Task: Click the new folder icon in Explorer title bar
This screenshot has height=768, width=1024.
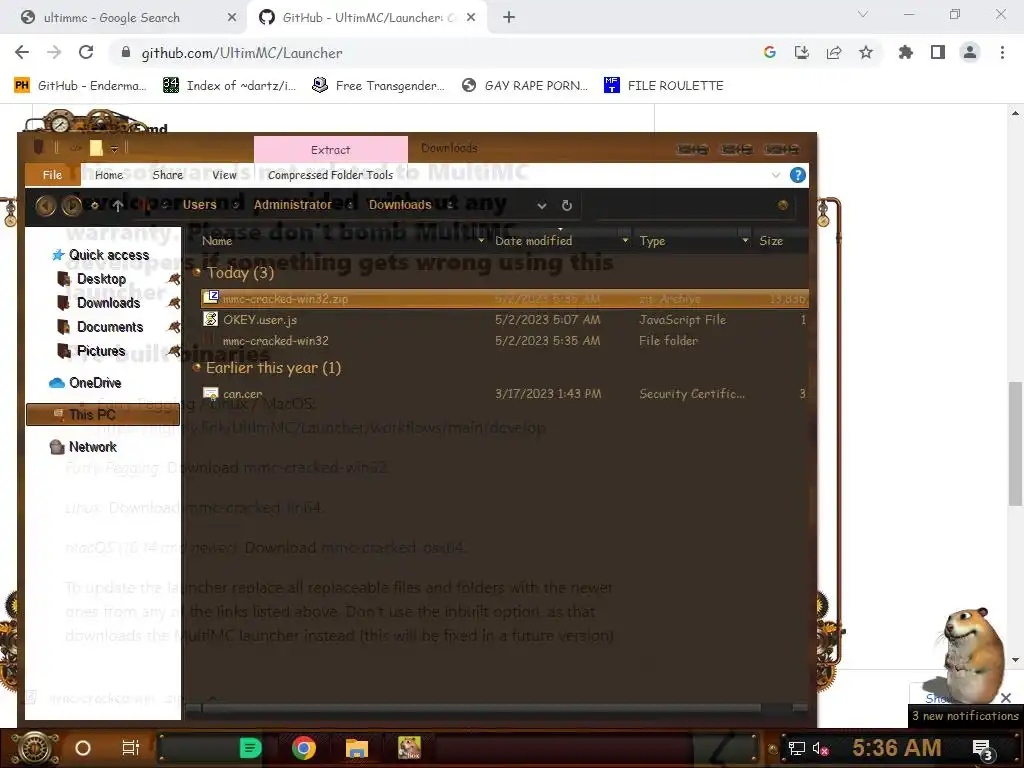Action: [96, 148]
